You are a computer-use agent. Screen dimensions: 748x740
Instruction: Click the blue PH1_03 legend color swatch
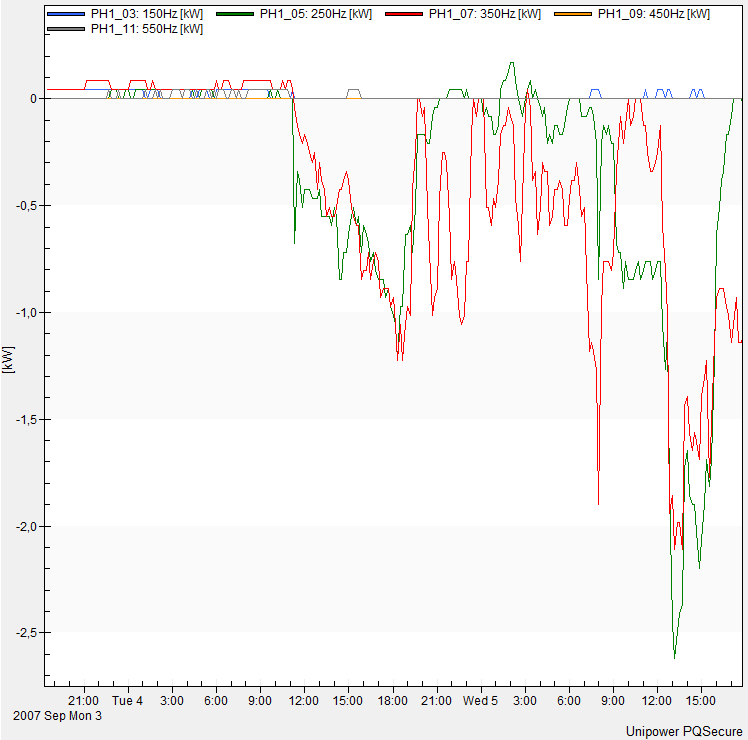[x=67, y=15]
